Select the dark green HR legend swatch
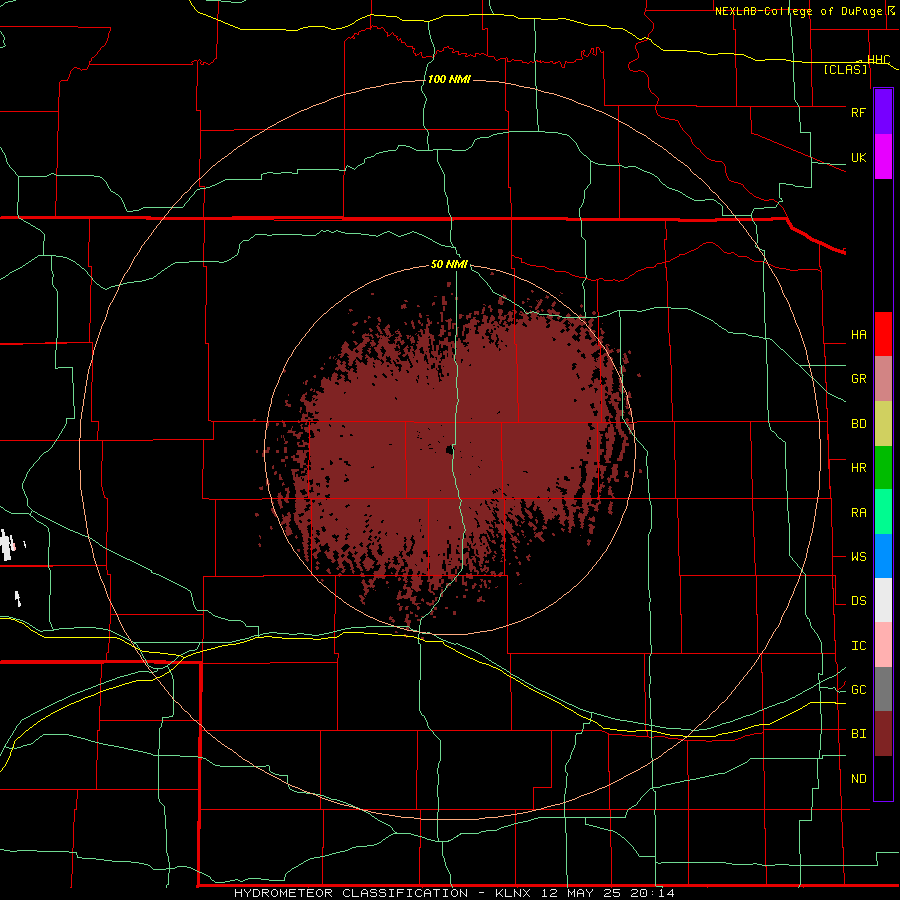The width and height of the screenshot is (900, 900). point(883,468)
